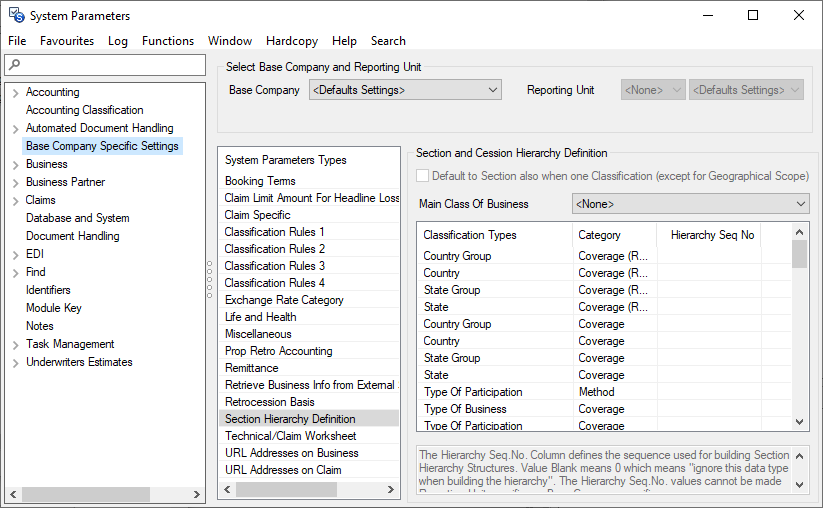823x508 pixels.
Task: Select Exchange Rate Category parameter type
Action: (x=284, y=300)
